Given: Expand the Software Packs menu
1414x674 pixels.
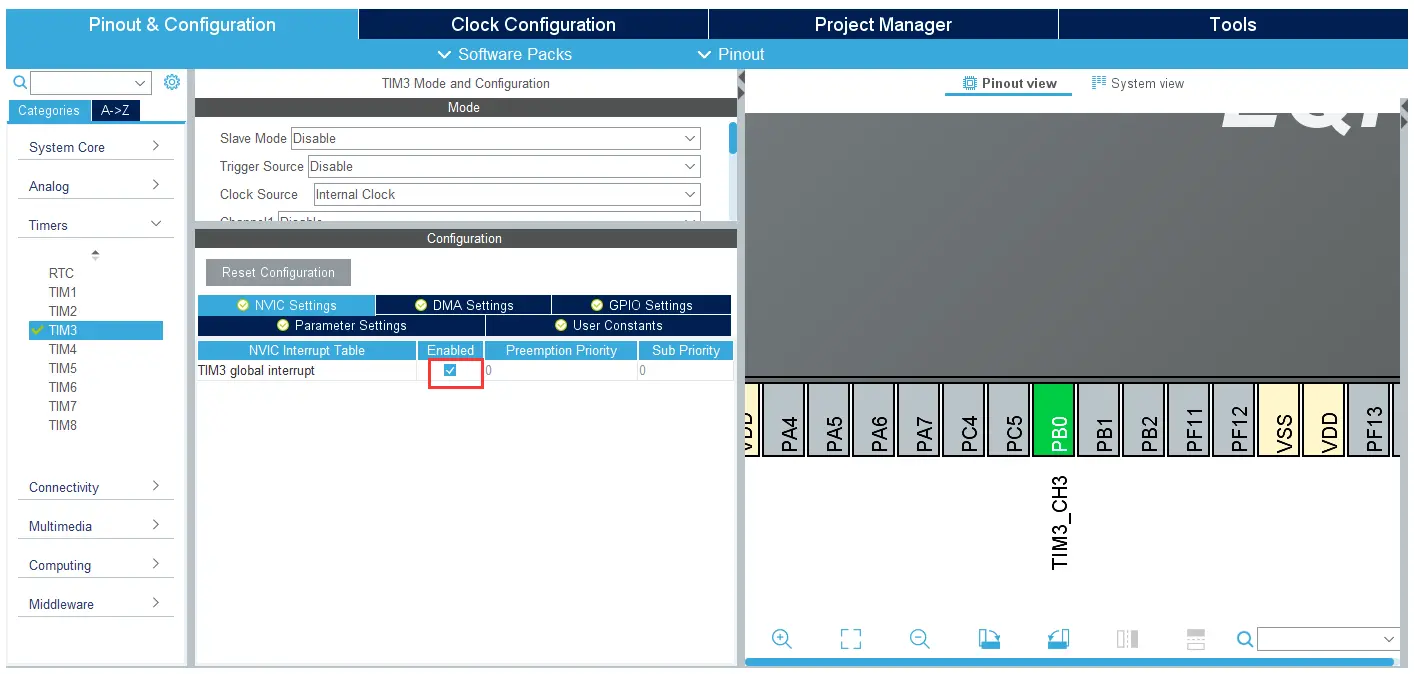Looking at the screenshot, I should click(505, 54).
